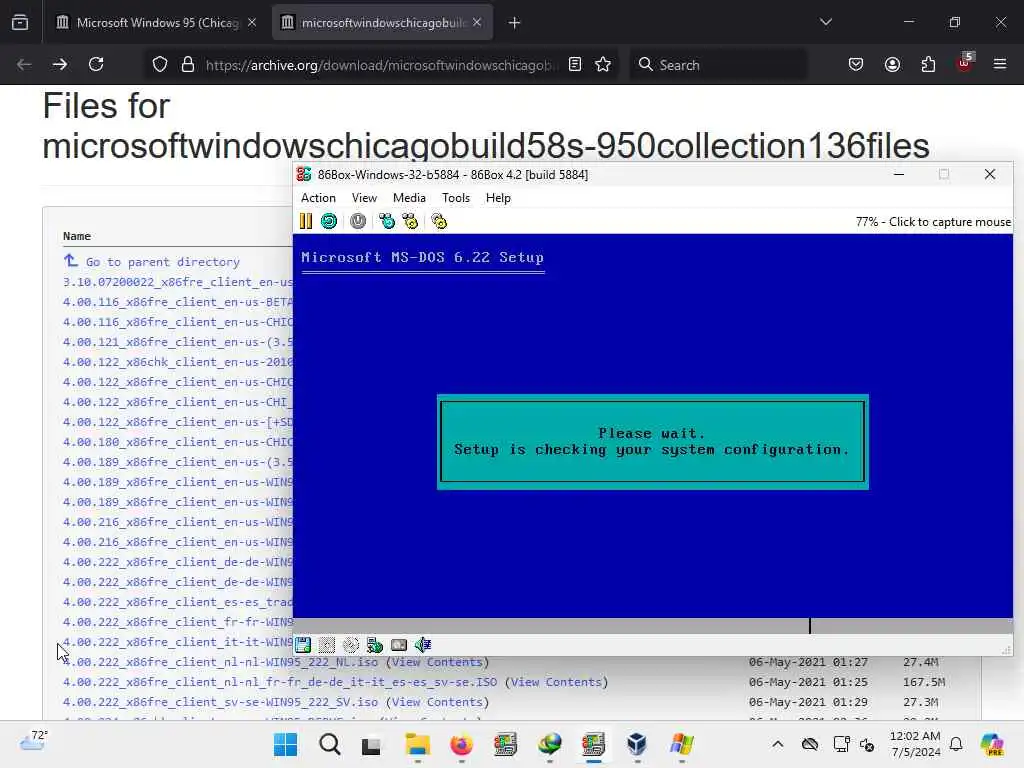The height and width of the screenshot is (768, 1024).
Task: Click the browser Search field
Action: click(718, 65)
